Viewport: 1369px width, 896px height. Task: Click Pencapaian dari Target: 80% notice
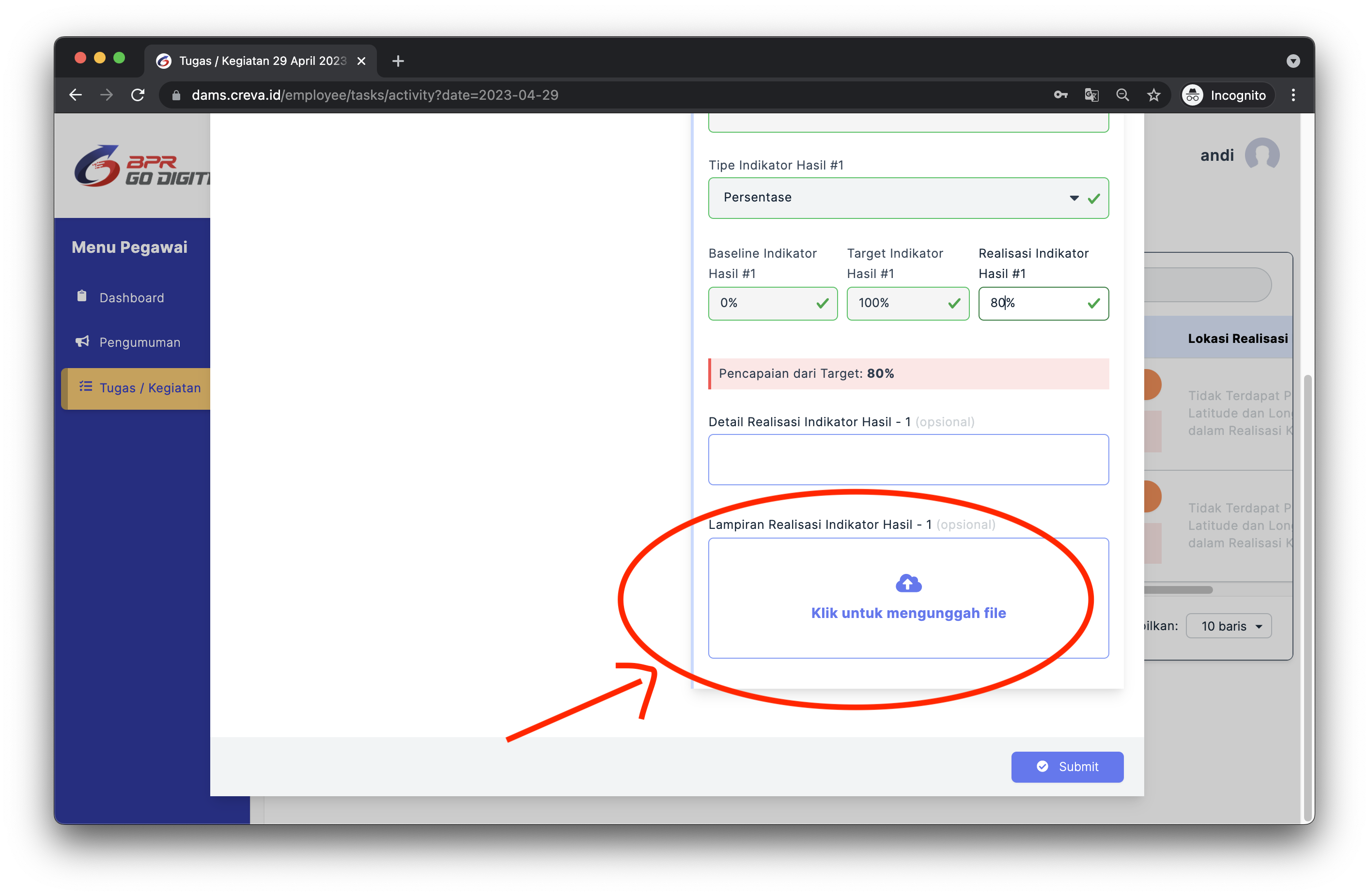(x=908, y=374)
